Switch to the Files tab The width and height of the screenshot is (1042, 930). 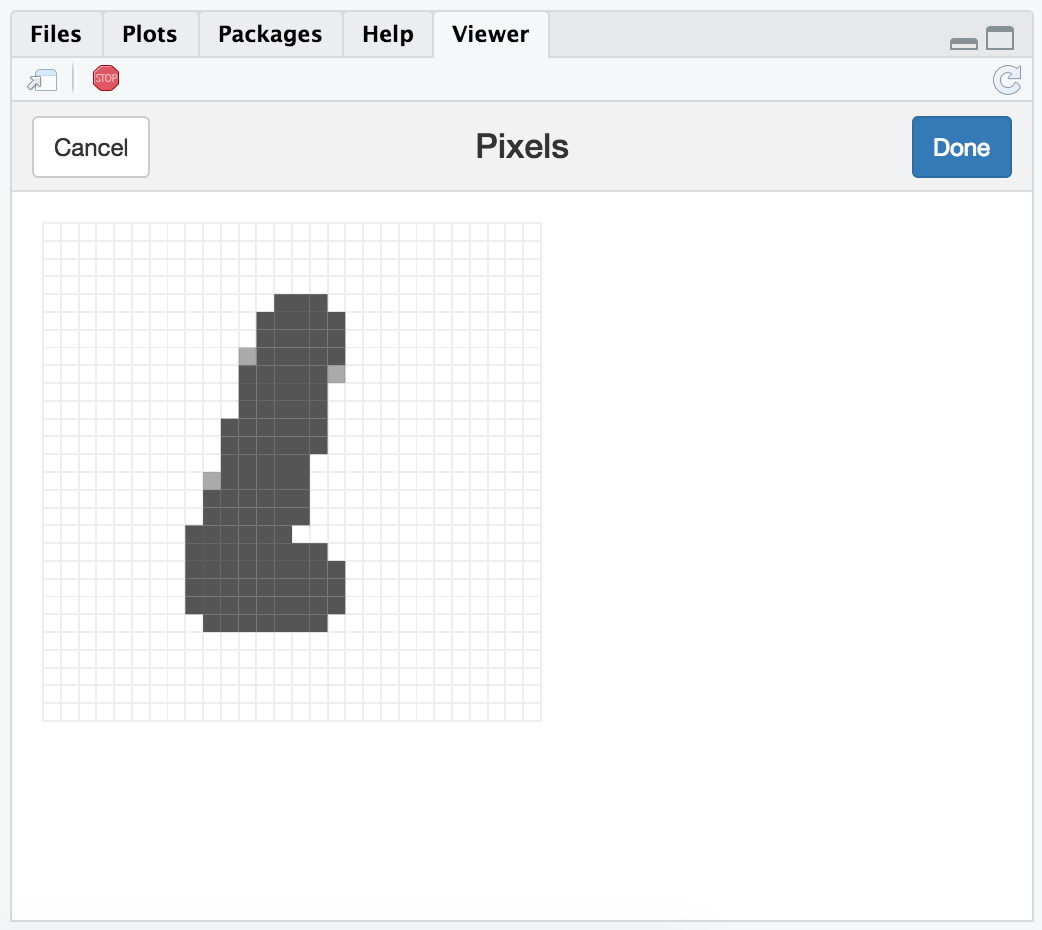56,34
